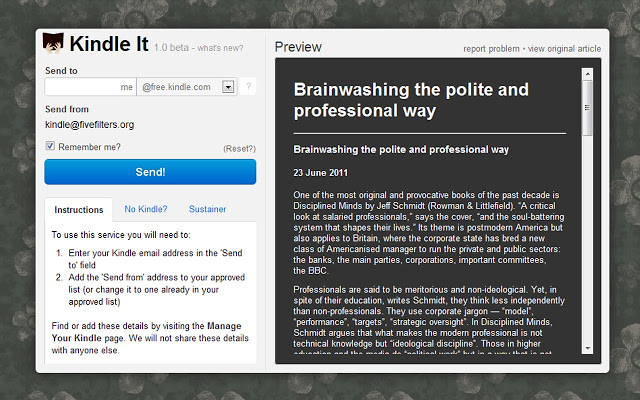Click the preview scrollbar thumb handle

[587, 108]
